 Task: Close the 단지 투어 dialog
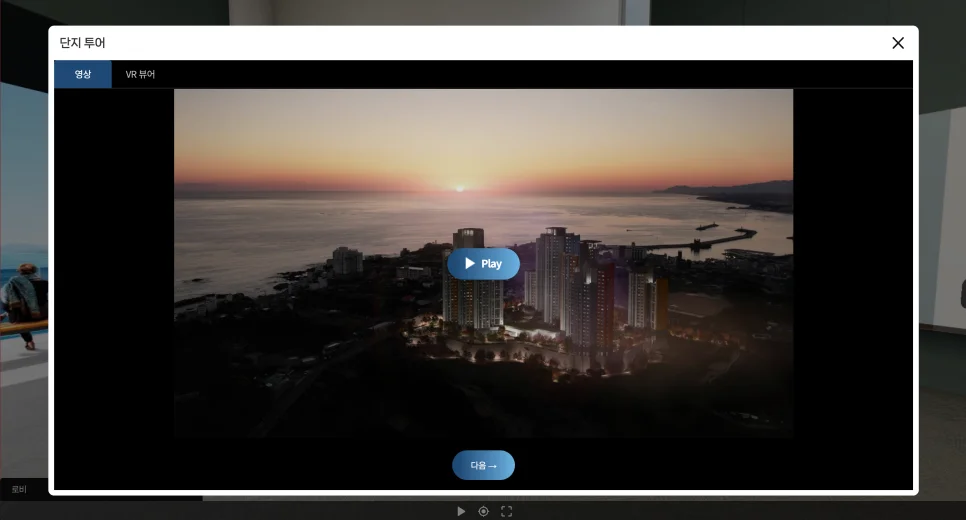coord(897,43)
